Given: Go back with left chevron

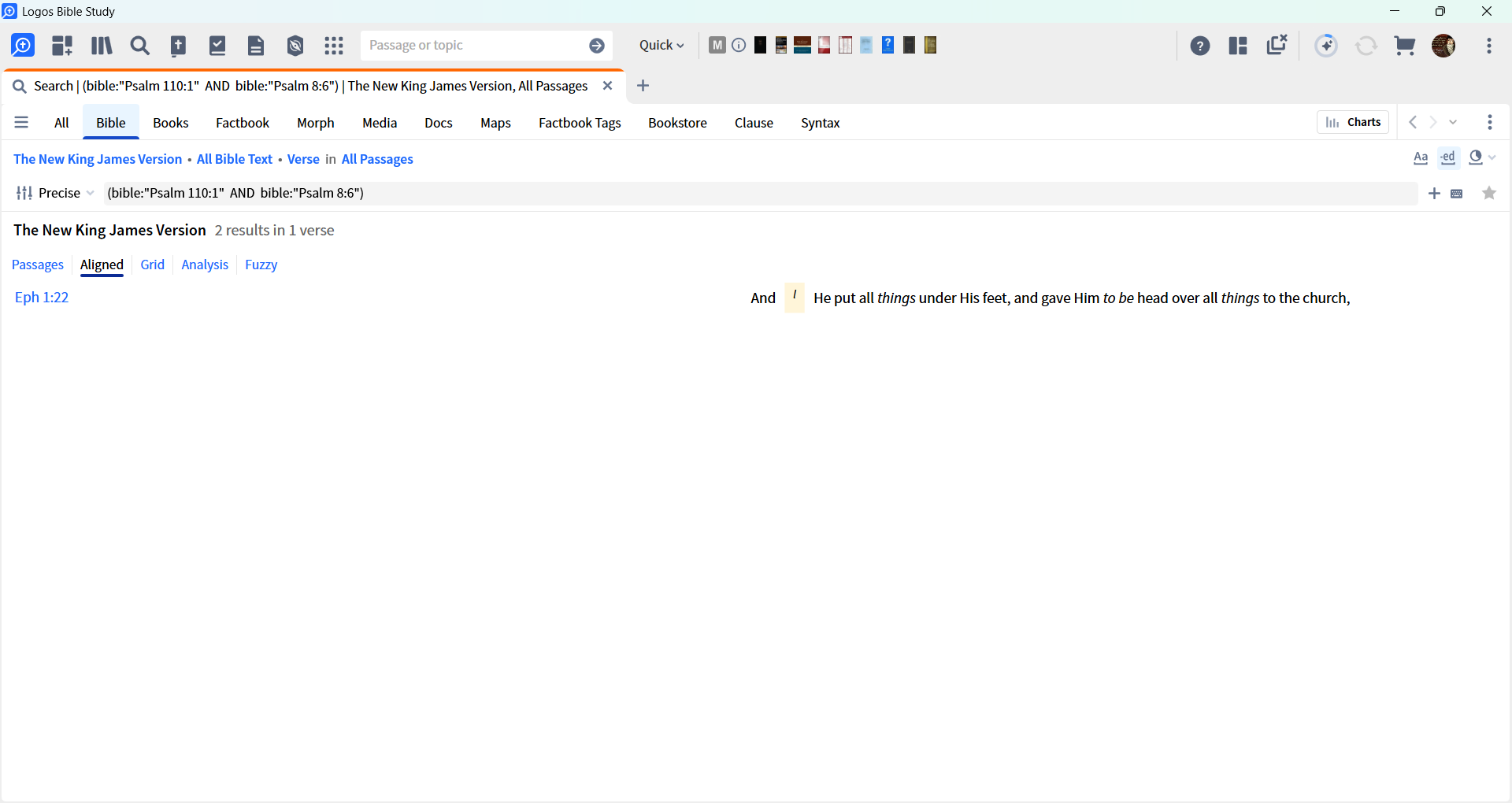Looking at the screenshot, I should pyautogui.click(x=1414, y=122).
